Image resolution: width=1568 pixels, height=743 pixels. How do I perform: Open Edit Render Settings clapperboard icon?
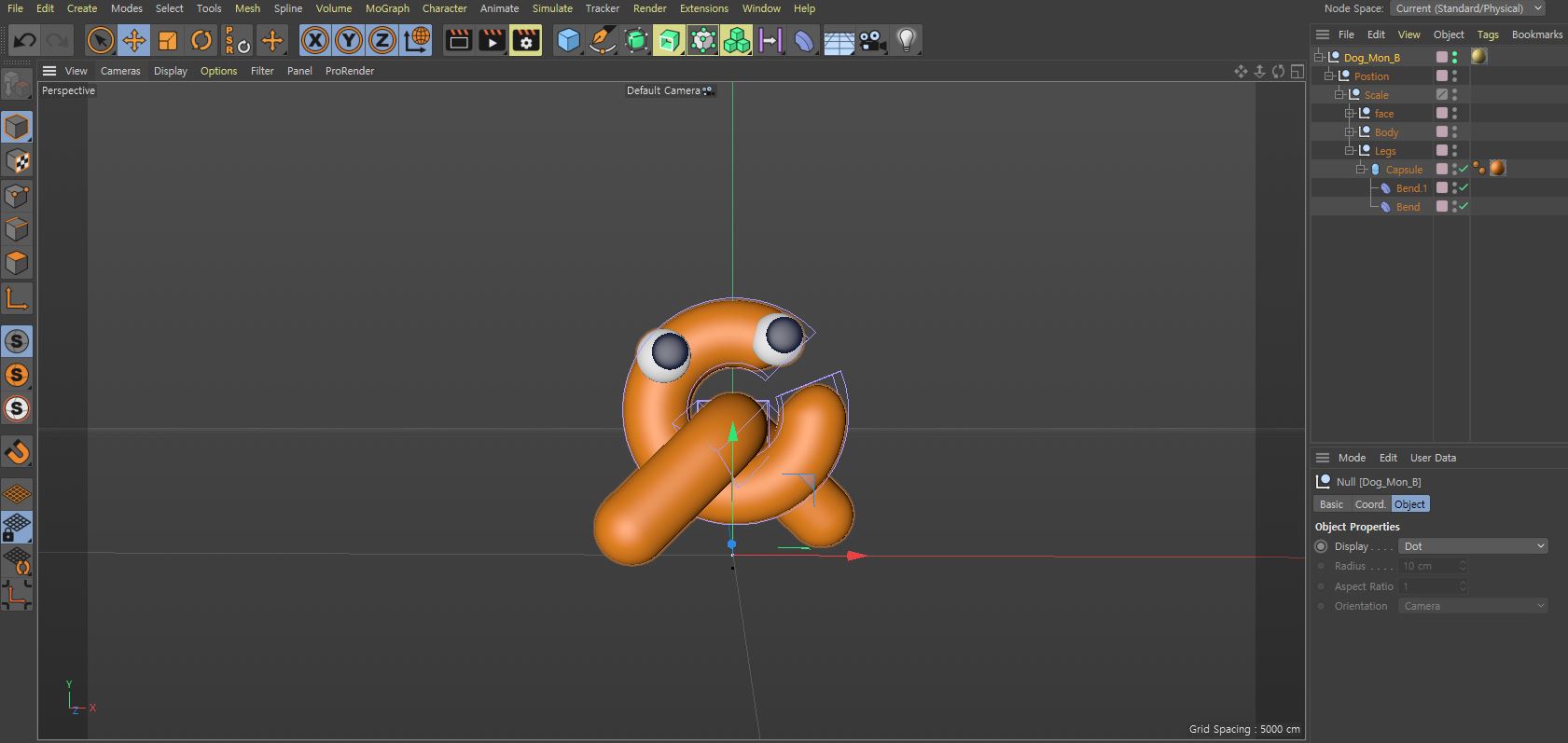[526, 40]
